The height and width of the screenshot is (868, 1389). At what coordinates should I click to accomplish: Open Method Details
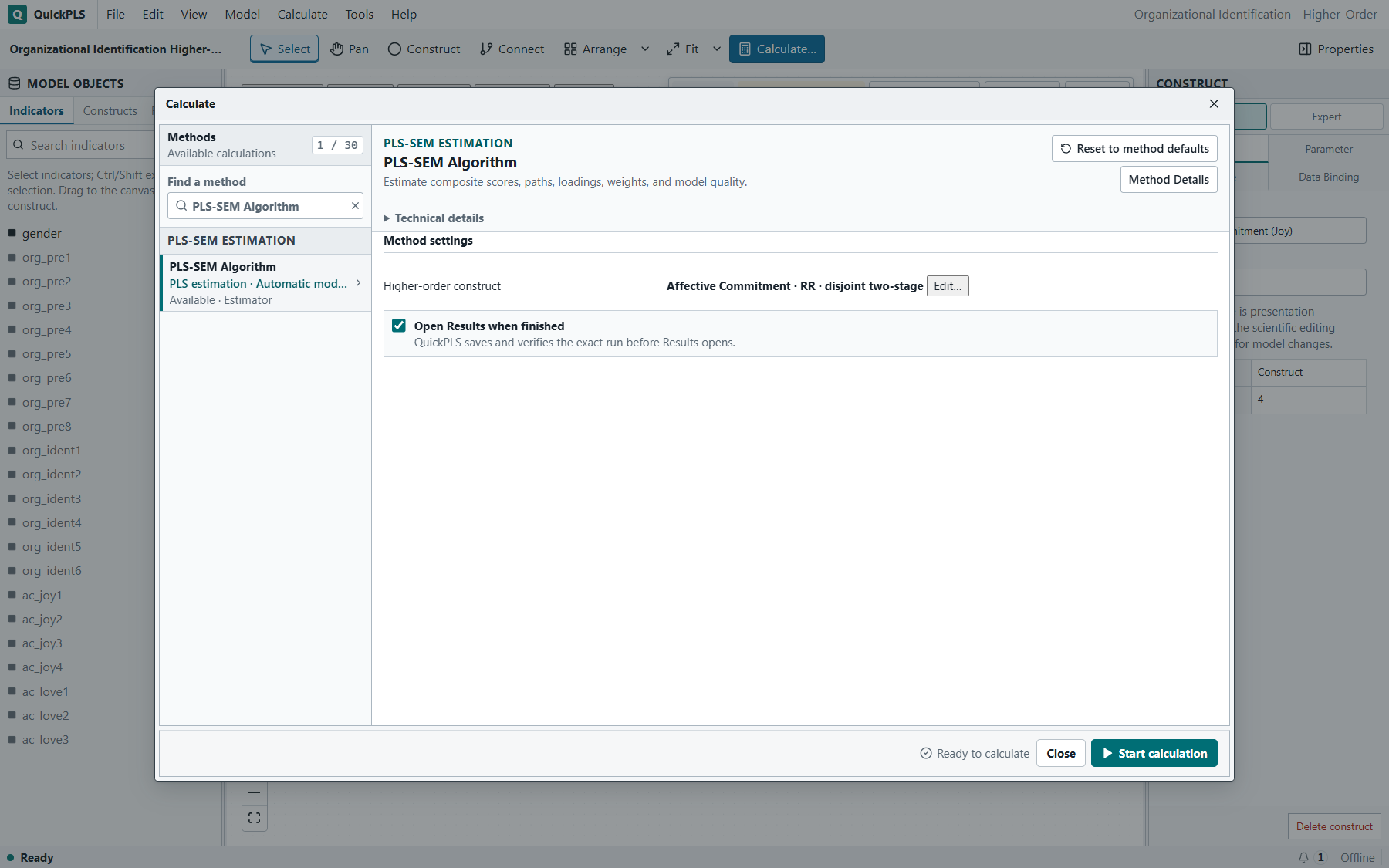click(1168, 180)
